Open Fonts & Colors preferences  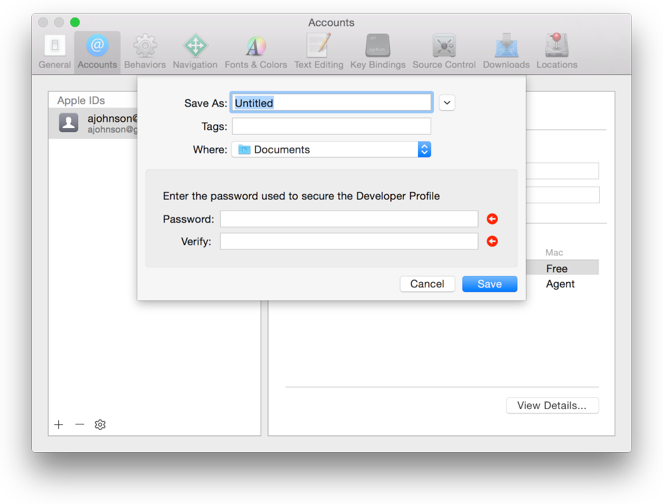click(x=256, y=52)
